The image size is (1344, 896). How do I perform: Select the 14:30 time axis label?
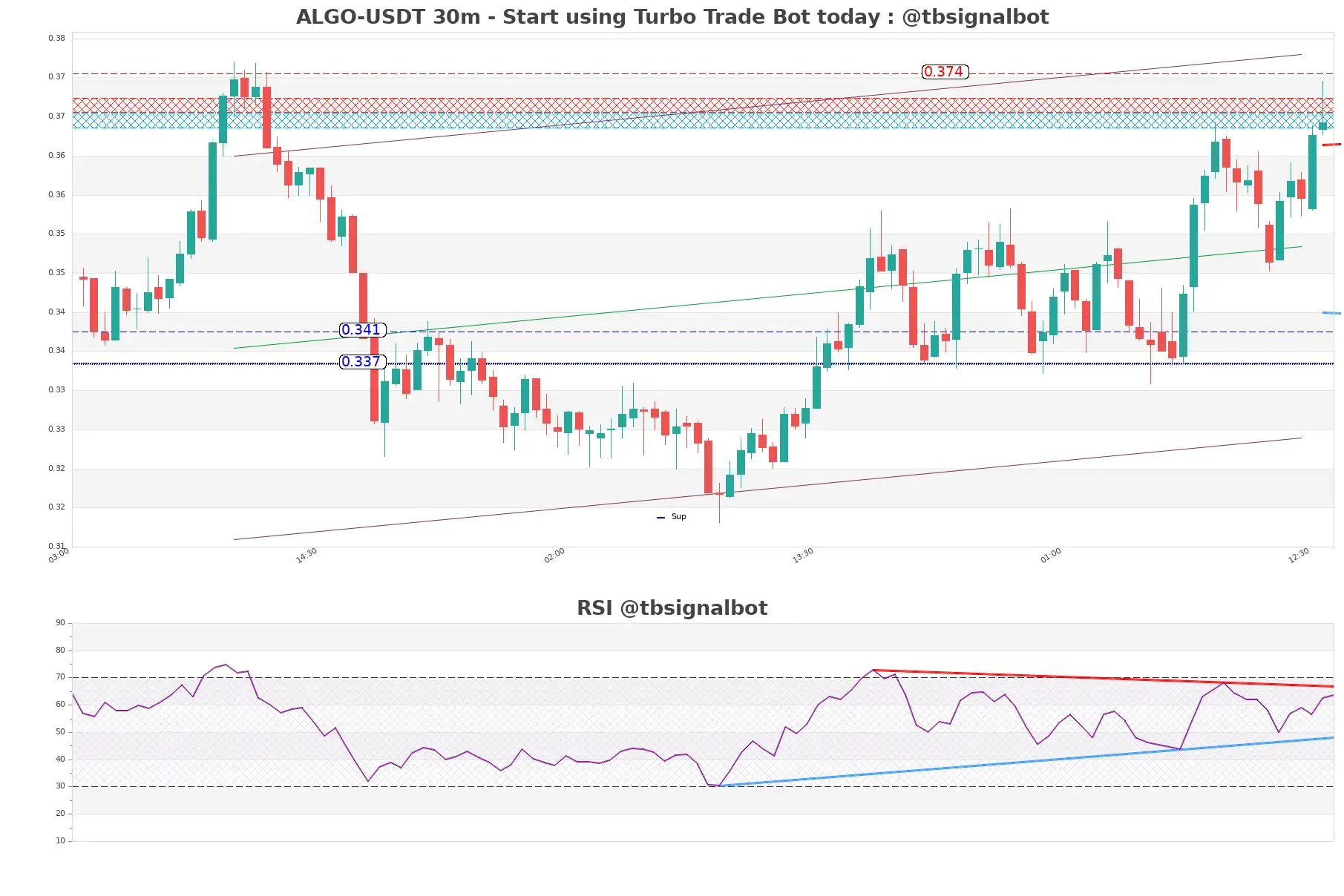307,556
